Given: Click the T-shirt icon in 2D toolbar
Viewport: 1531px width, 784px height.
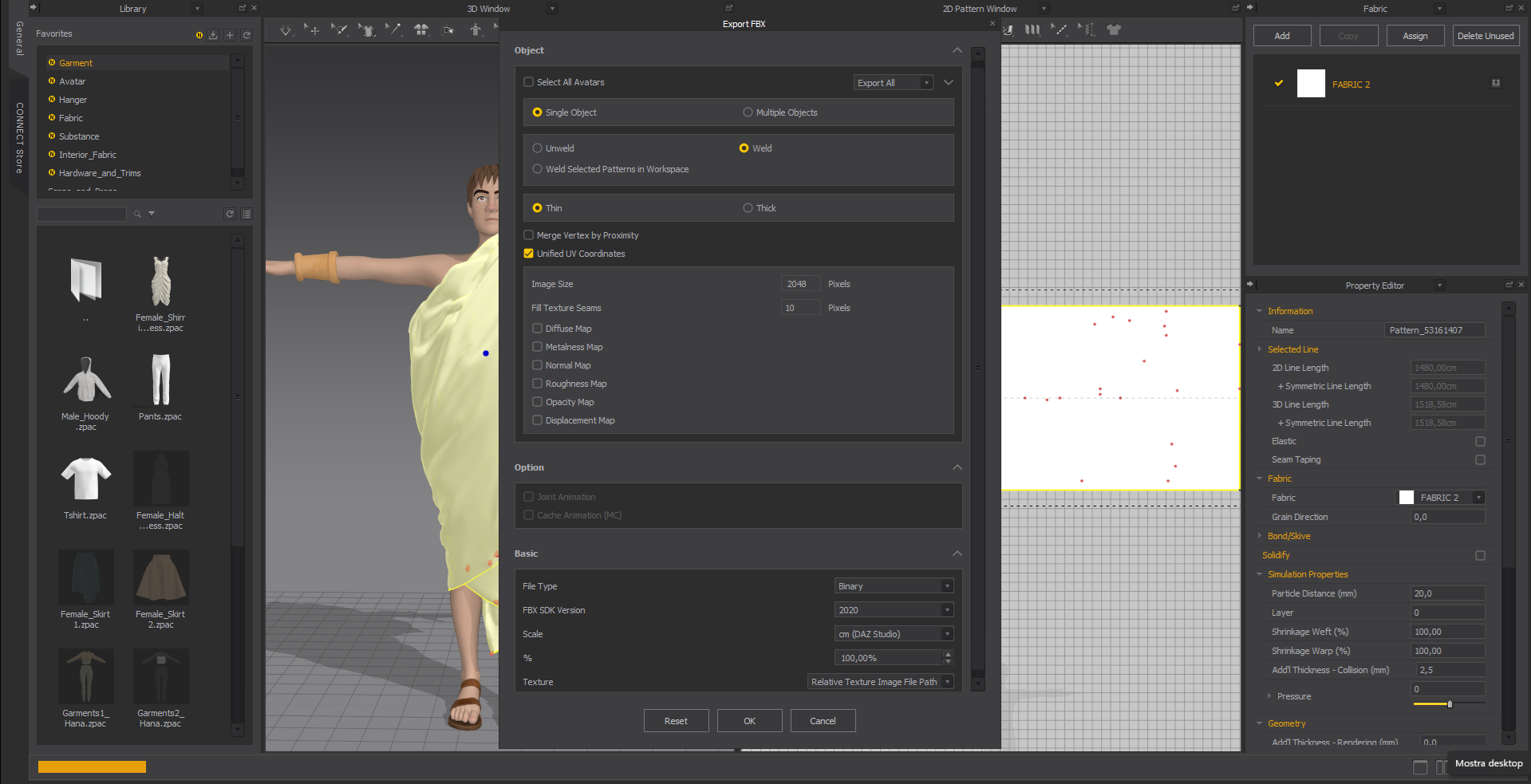Looking at the screenshot, I should (x=1114, y=30).
